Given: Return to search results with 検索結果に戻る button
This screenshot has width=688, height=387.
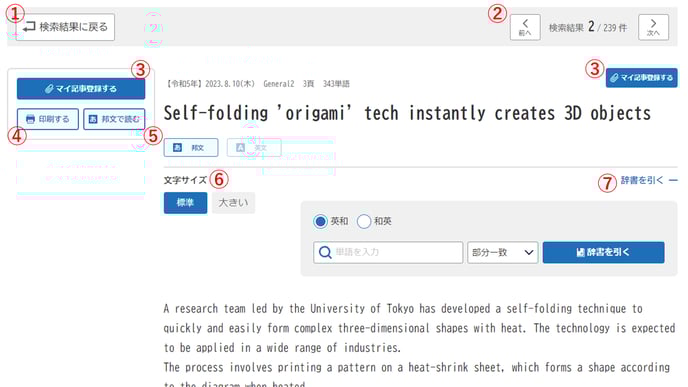Looking at the screenshot, I should [x=65, y=27].
